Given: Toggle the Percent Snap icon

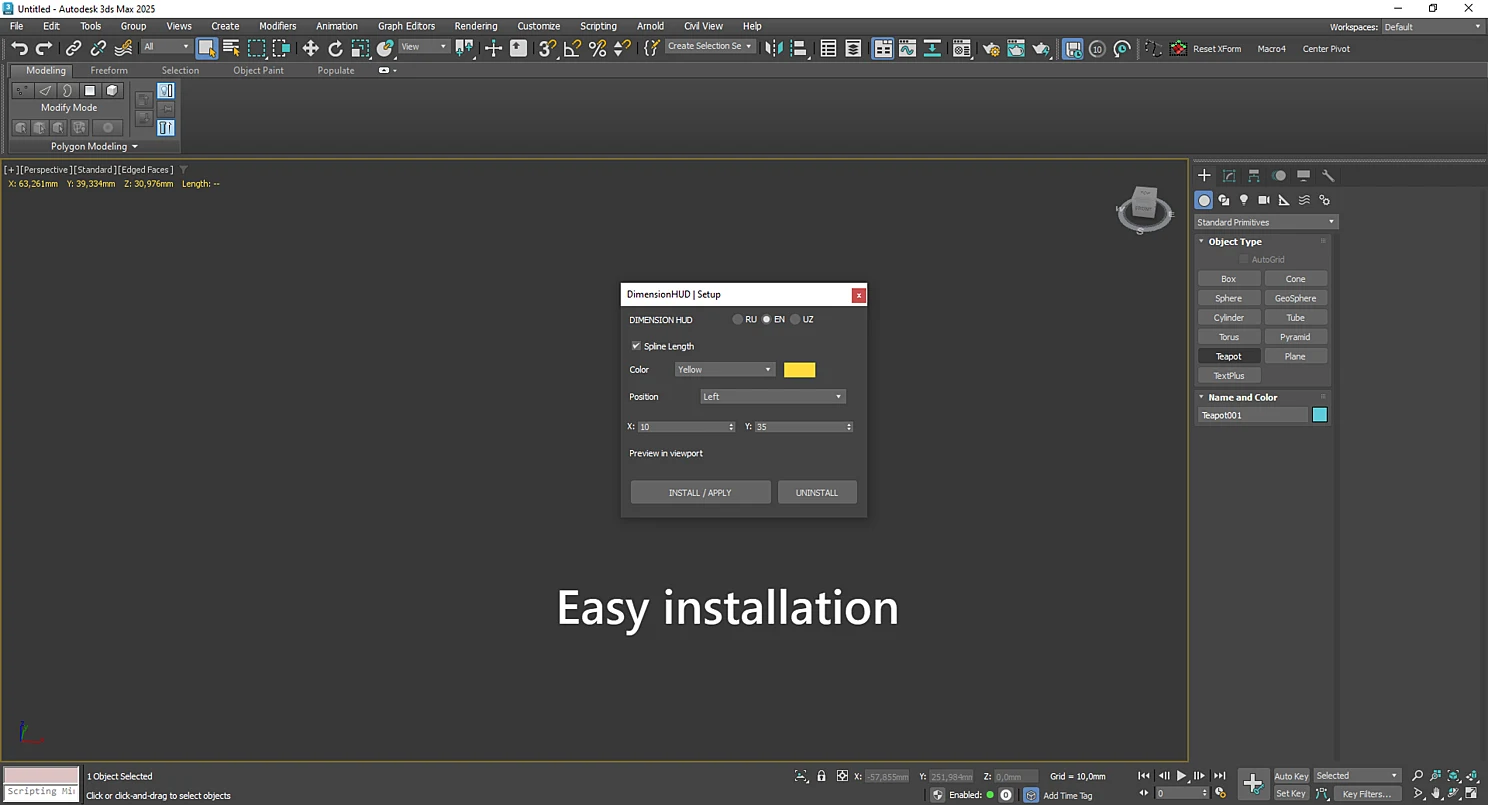Looking at the screenshot, I should 597,48.
